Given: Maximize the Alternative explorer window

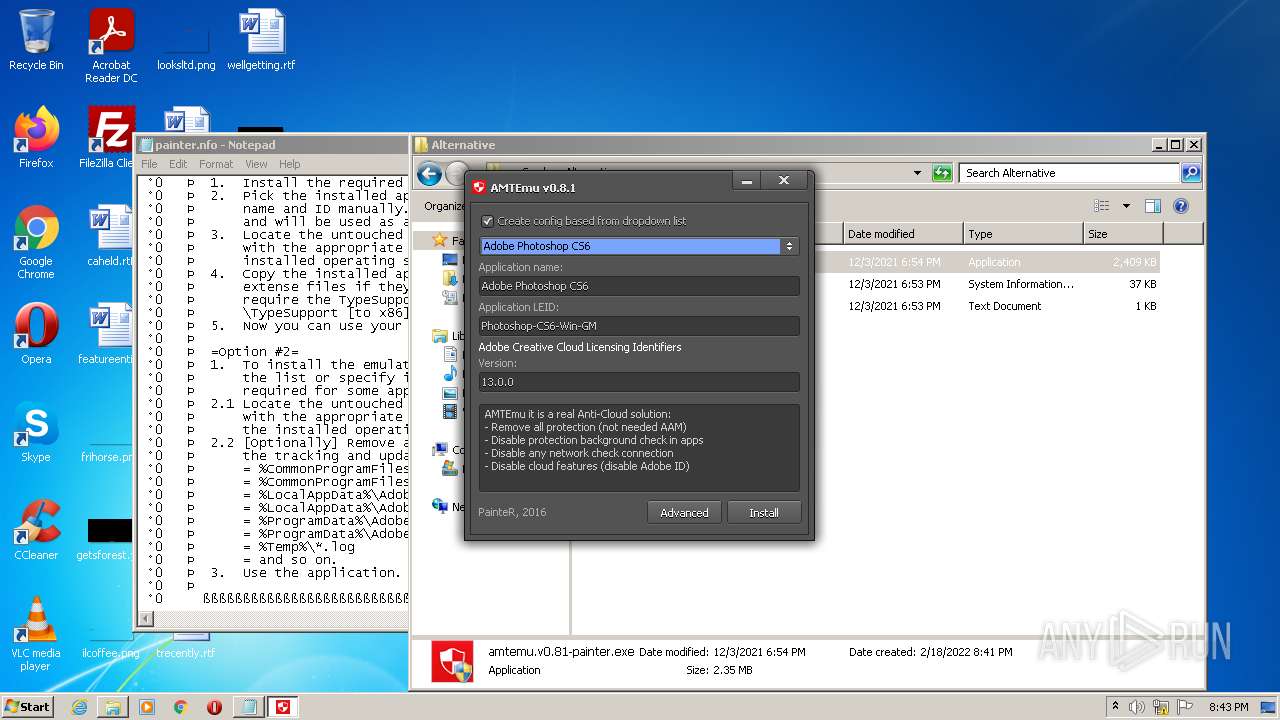Looking at the screenshot, I should 1176,145.
